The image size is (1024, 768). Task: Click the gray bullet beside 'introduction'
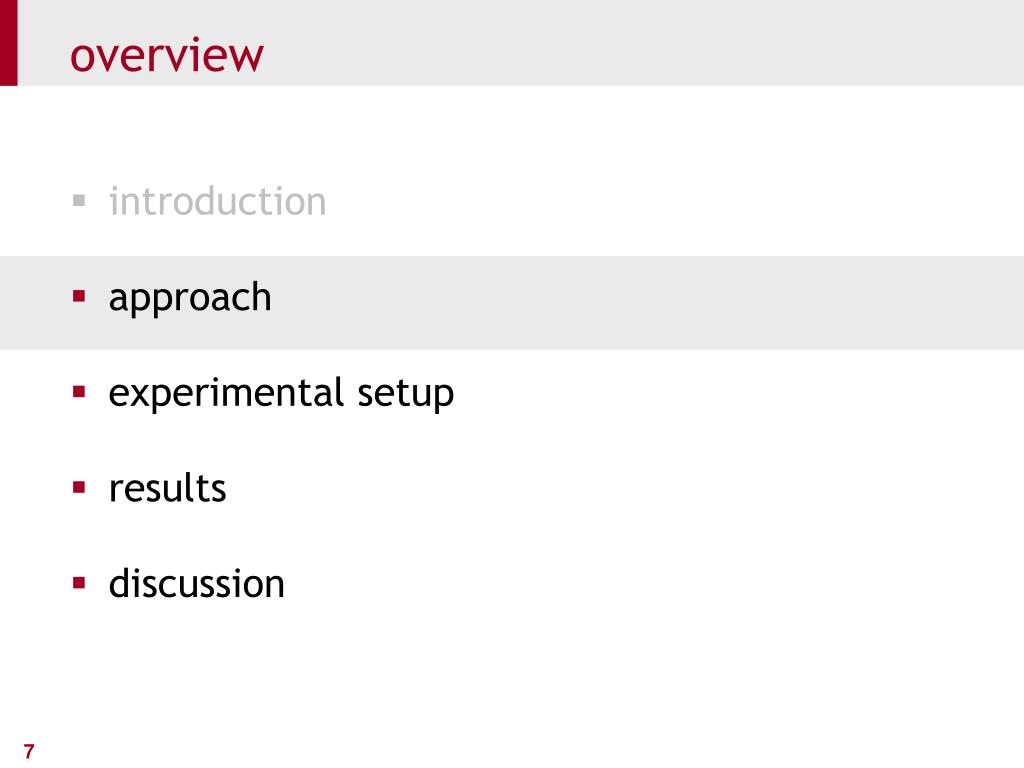79,200
